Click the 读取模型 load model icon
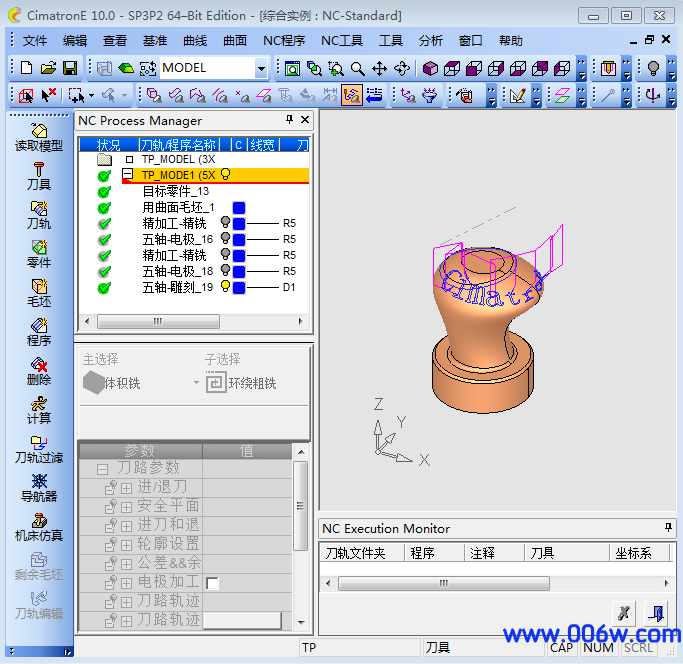 38,137
